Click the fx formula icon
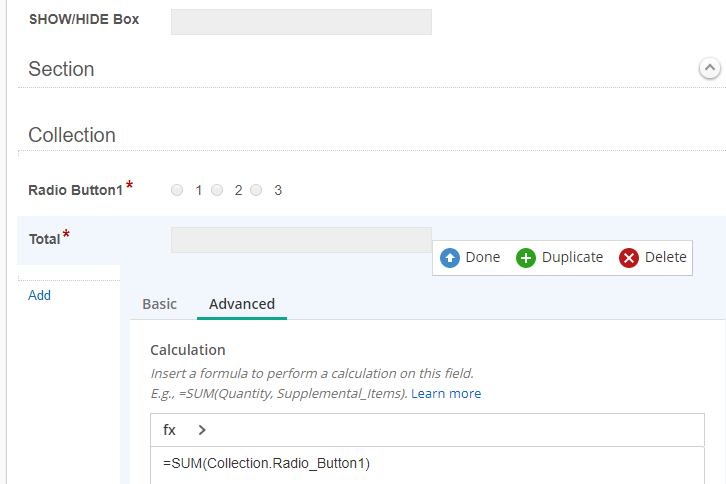Screen dimensions: 726x484 click(169, 430)
